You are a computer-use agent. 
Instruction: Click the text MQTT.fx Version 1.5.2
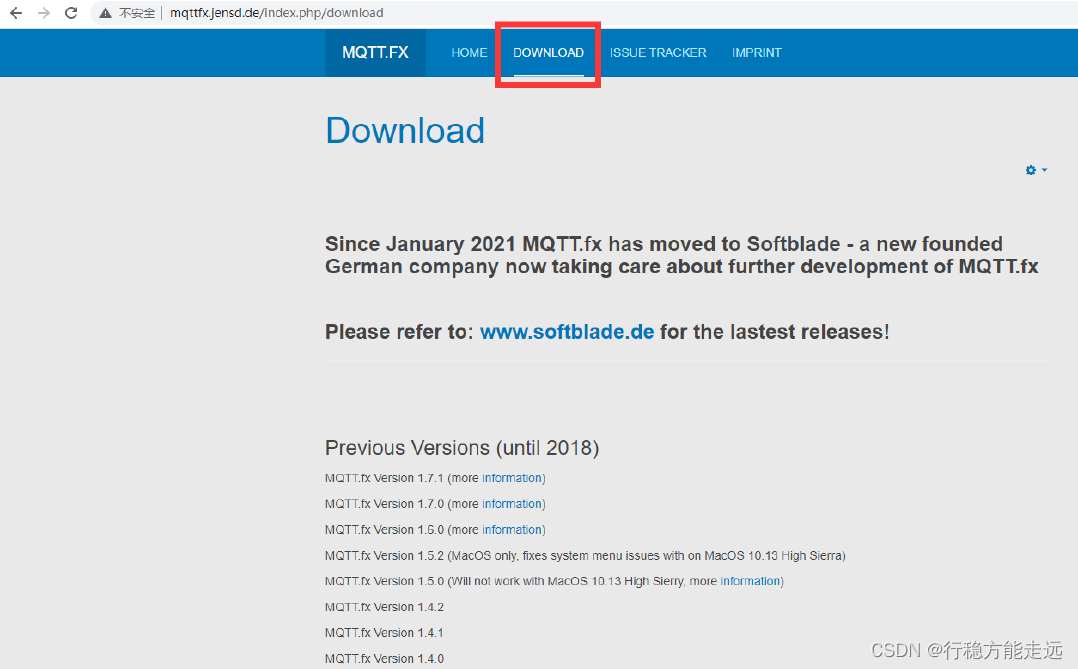(384, 556)
